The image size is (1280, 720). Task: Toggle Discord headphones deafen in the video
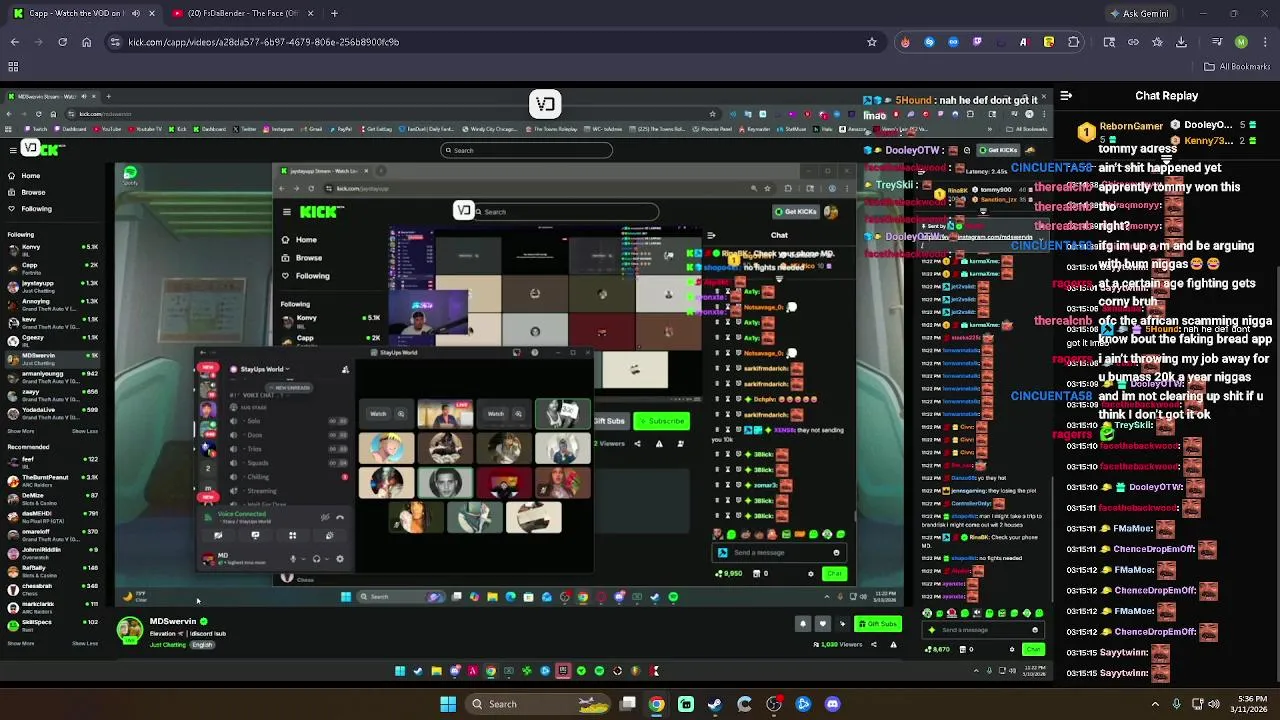[x=316, y=559]
